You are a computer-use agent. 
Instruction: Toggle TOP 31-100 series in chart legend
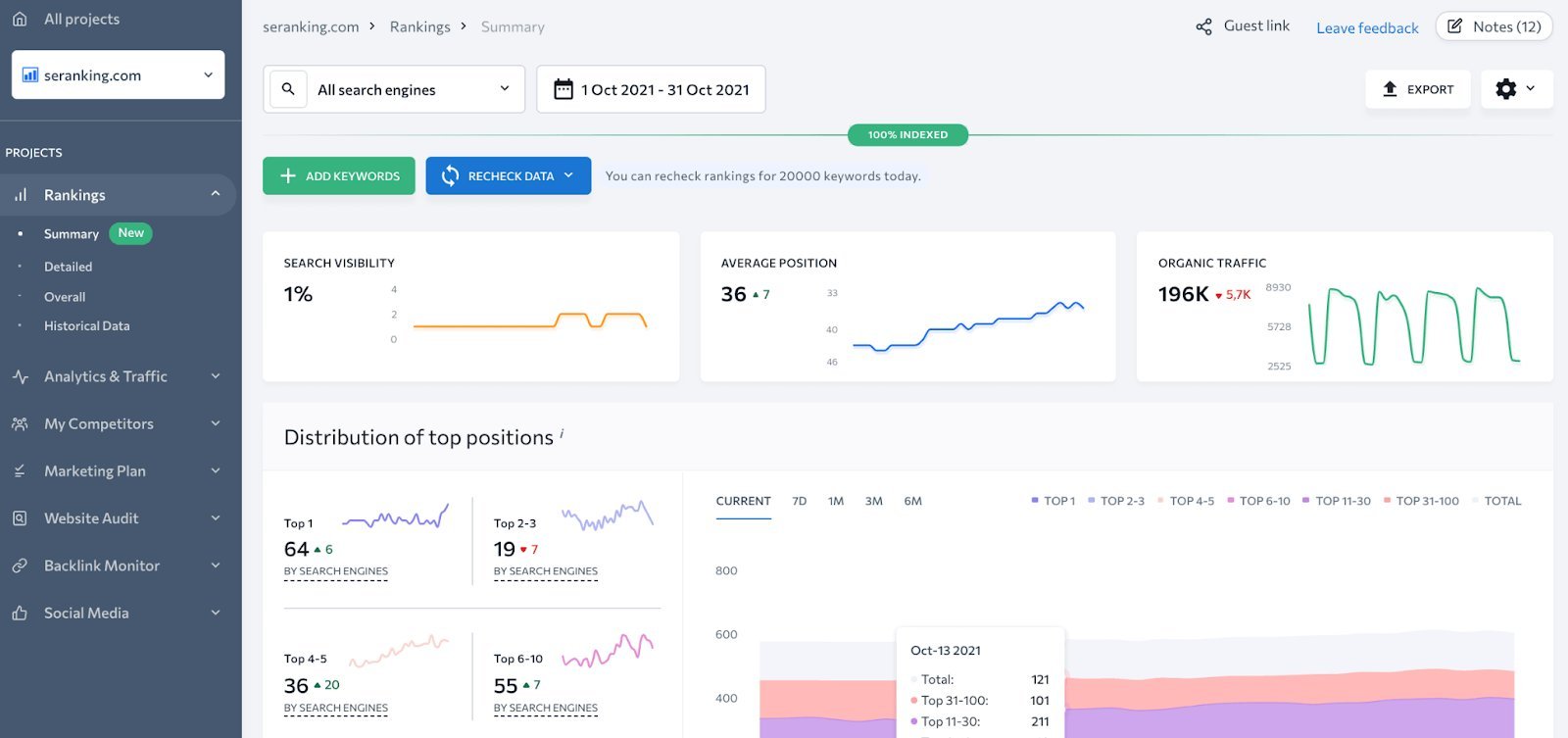coord(1421,501)
